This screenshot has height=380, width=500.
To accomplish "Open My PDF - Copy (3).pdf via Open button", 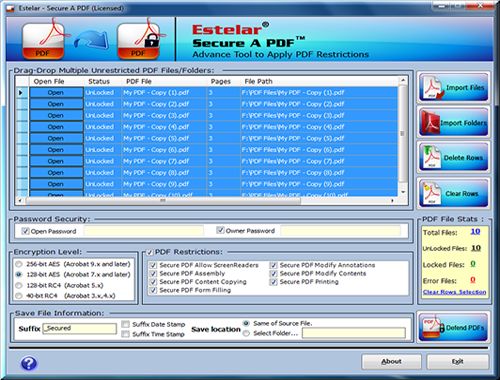I will point(56,115).
